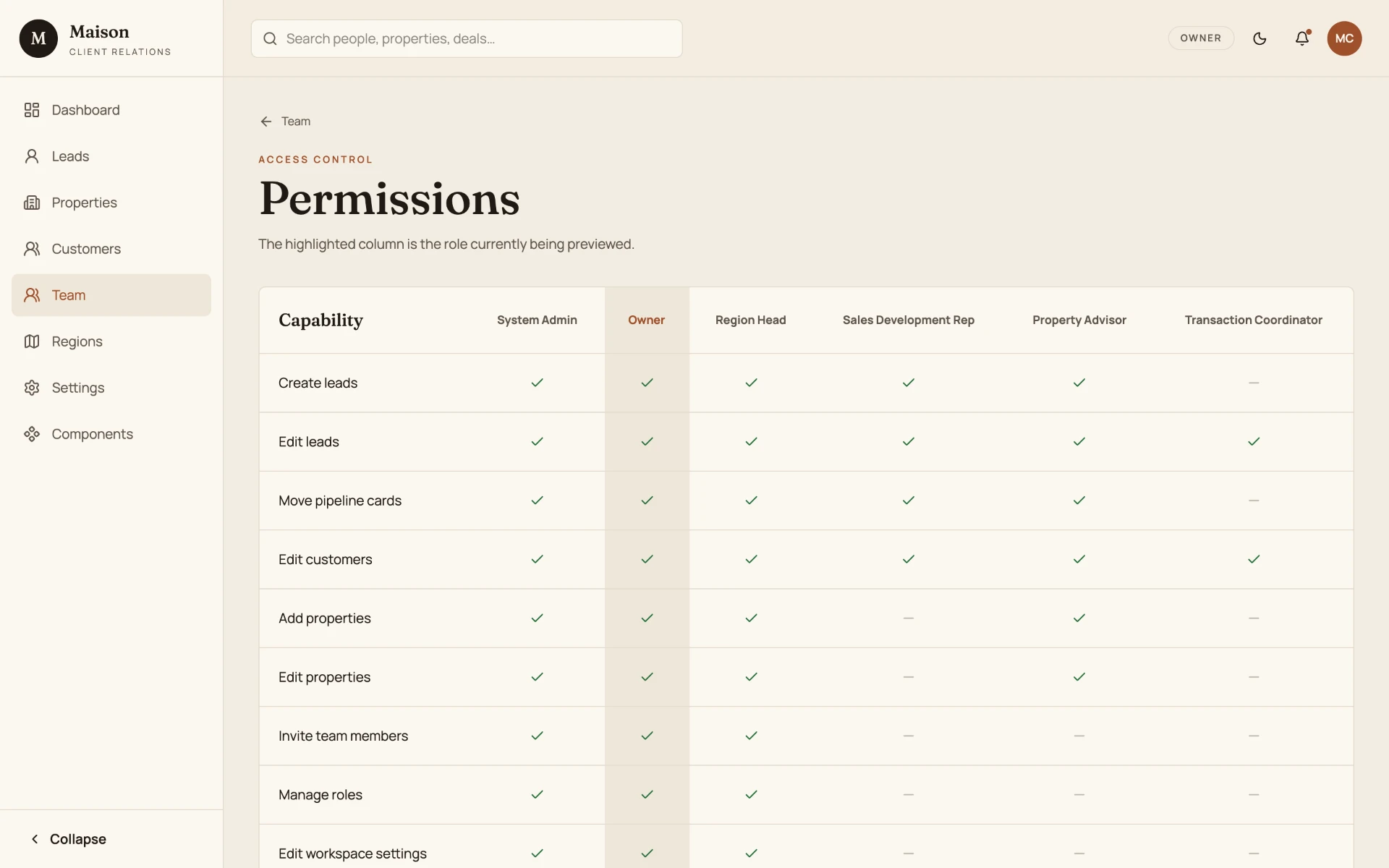This screenshot has height=868, width=1389.
Task: Click the Maison M logo
Action: tap(38, 38)
